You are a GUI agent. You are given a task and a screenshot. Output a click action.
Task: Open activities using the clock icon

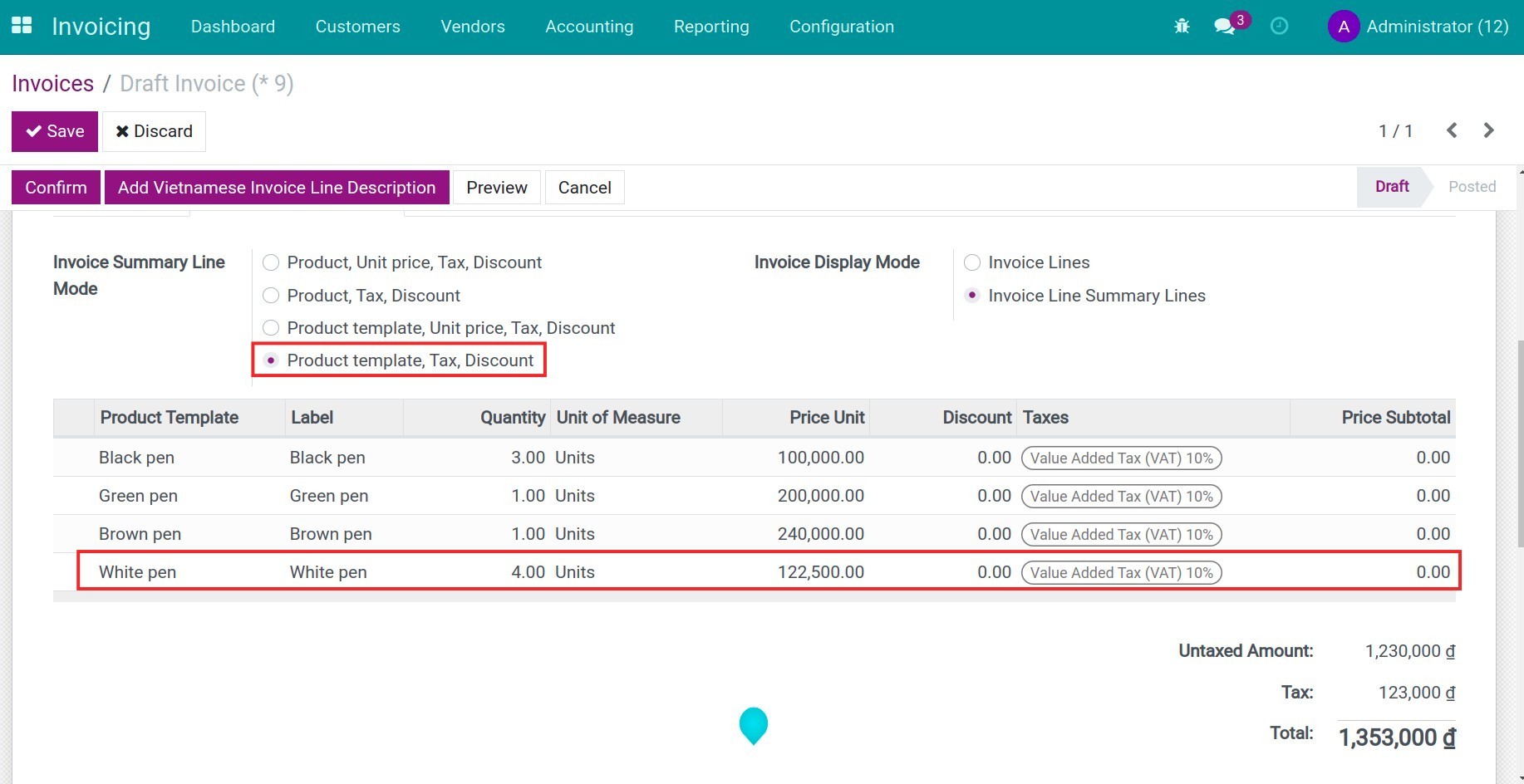(x=1278, y=26)
